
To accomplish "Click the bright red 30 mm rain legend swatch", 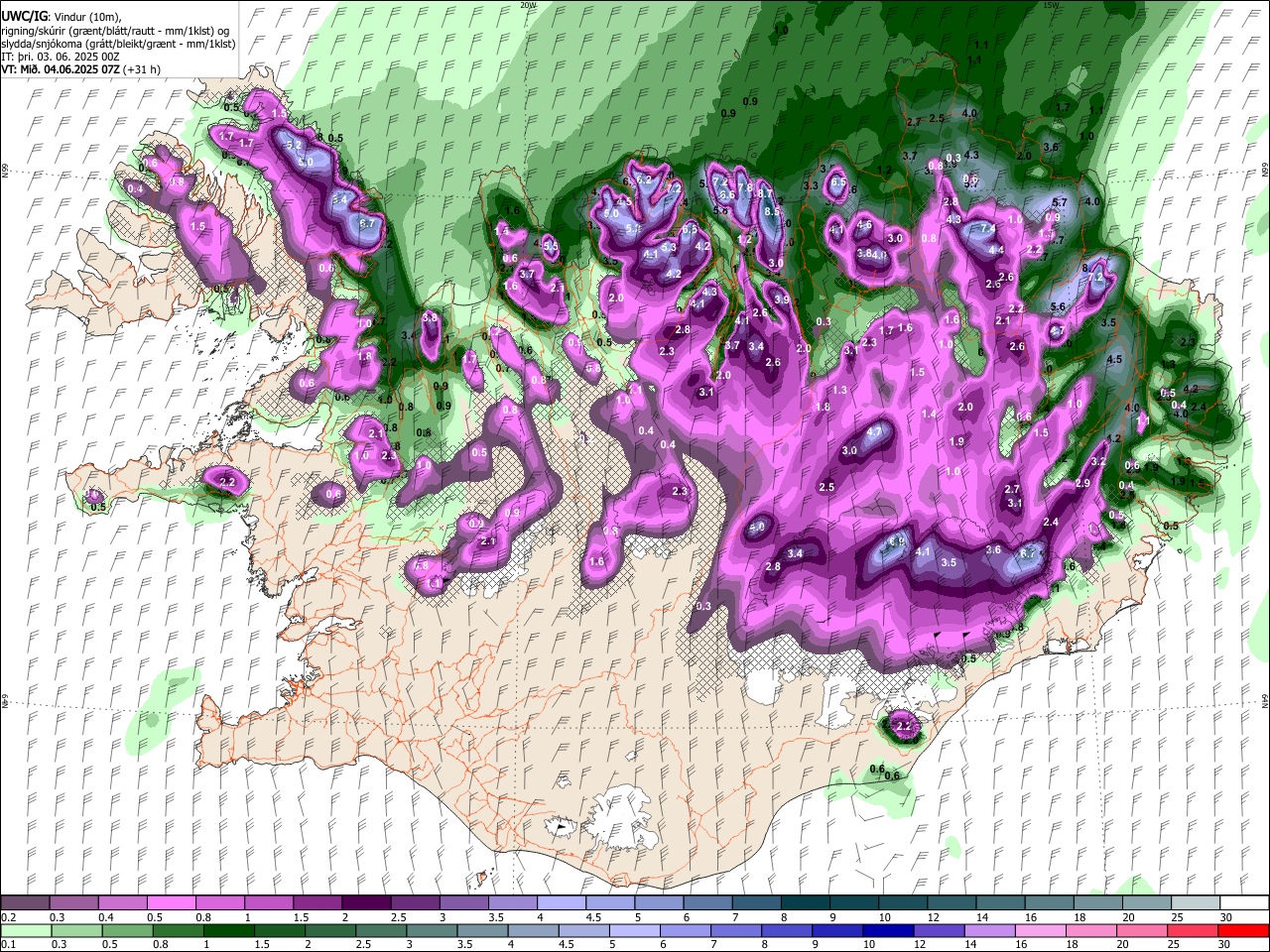I will click(x=1242, y=930).
